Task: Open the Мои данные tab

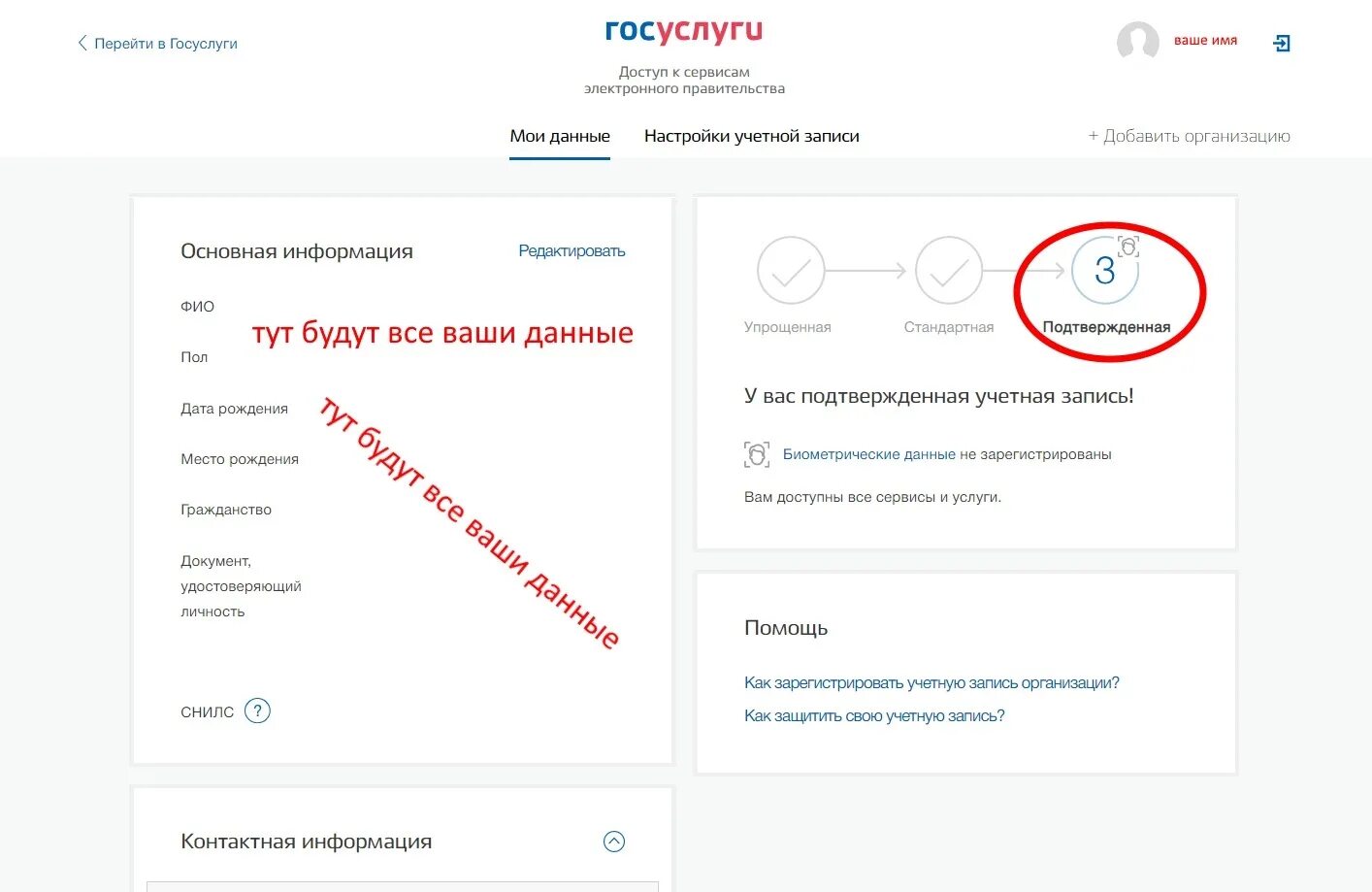Action: [x=560, y=136]
